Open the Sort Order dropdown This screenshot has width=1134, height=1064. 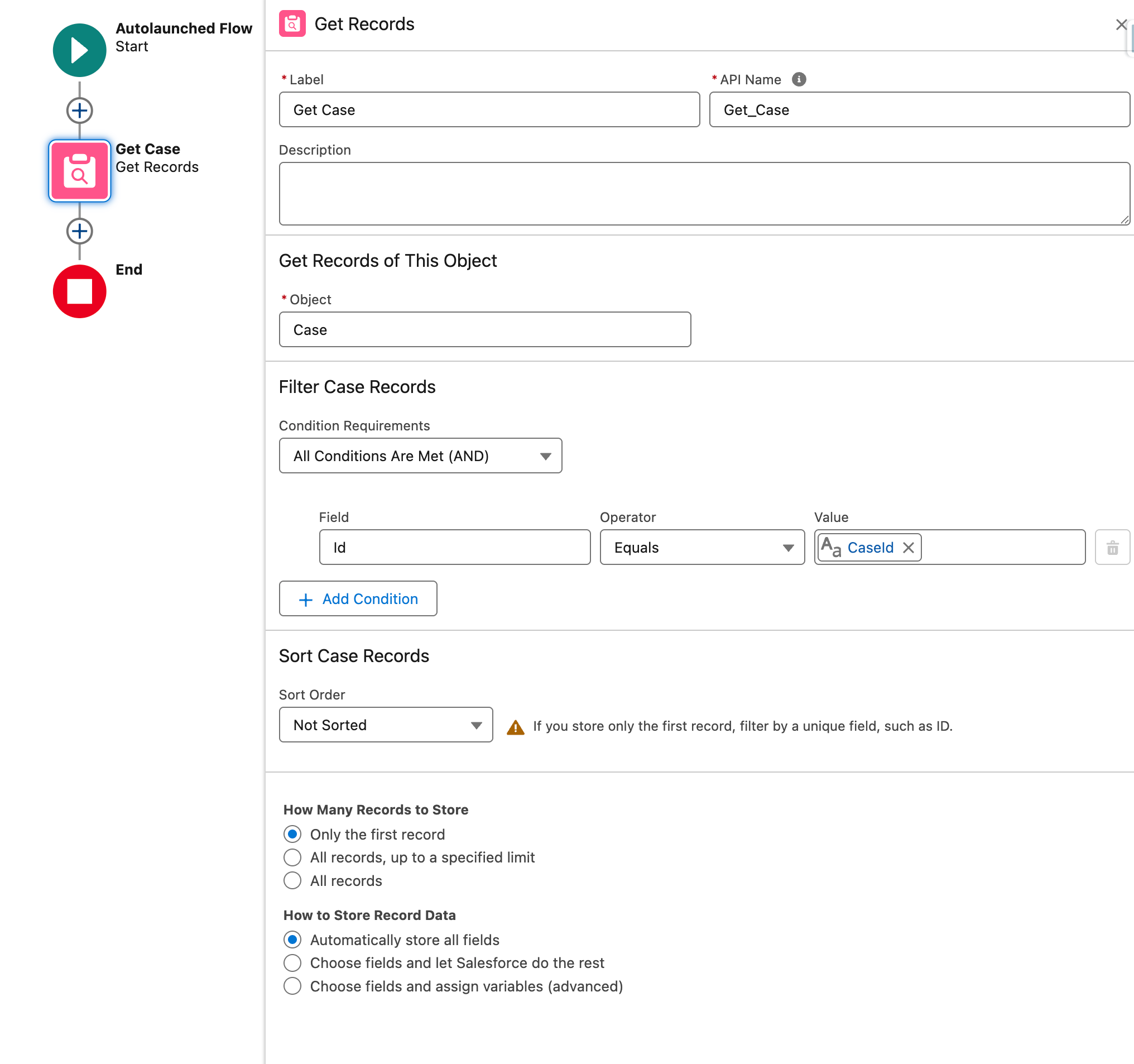tap(386, 725)
